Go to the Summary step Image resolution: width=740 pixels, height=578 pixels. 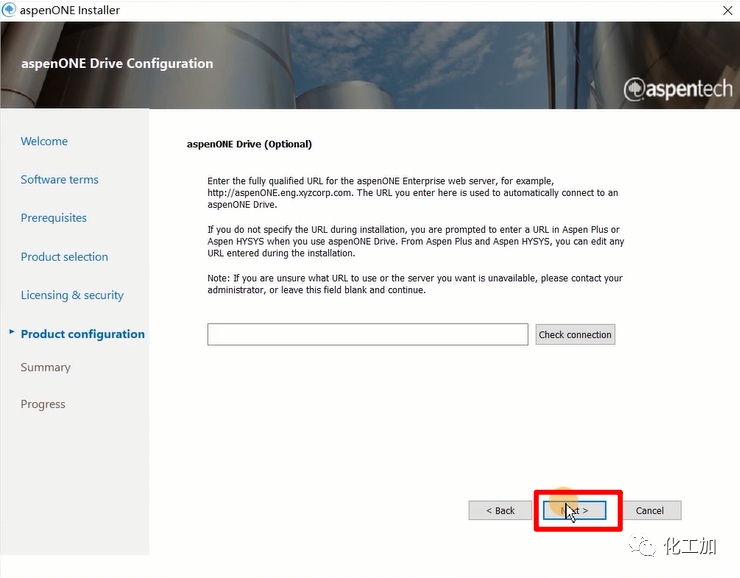pos(45,367)
